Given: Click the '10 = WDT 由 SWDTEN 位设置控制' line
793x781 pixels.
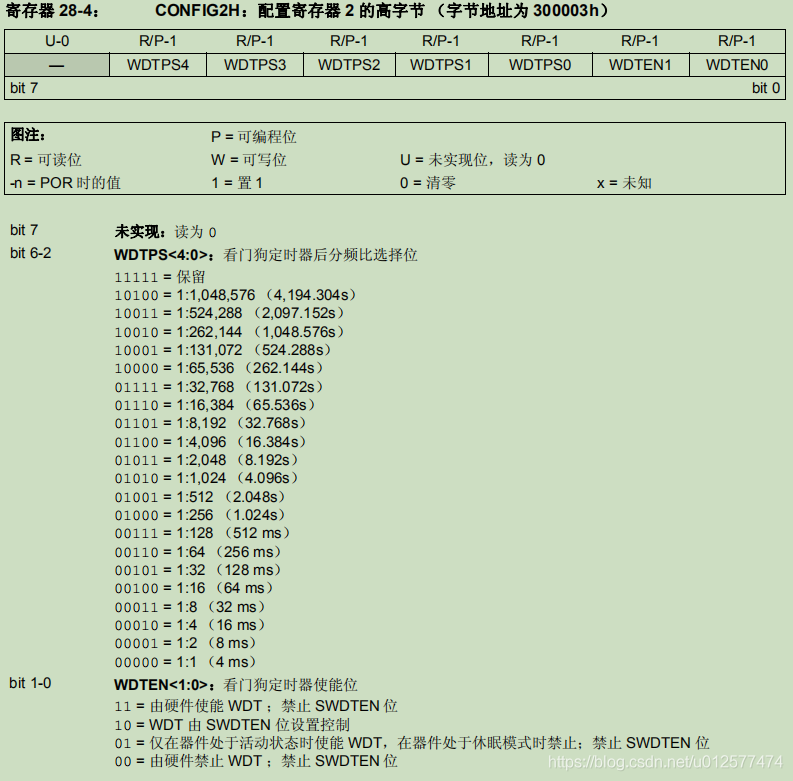Looking at the screenshot, I should 232,725.
